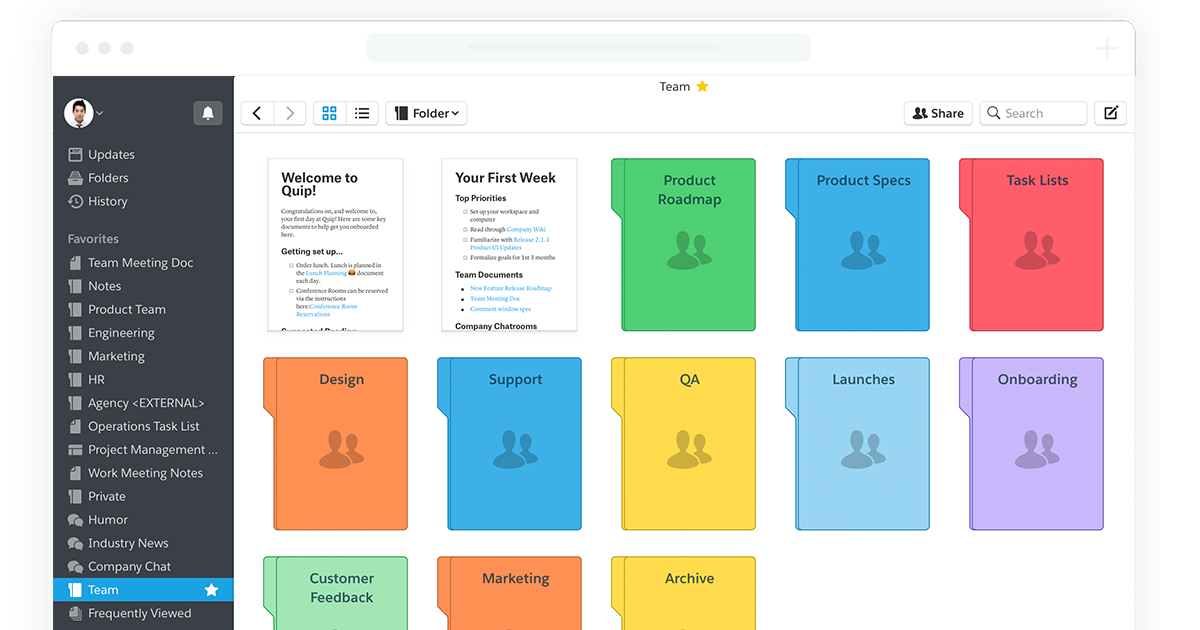Screen dimensions: 1200x630
Task: Open the purple Onboarding folder
Action: [1031, 443]
